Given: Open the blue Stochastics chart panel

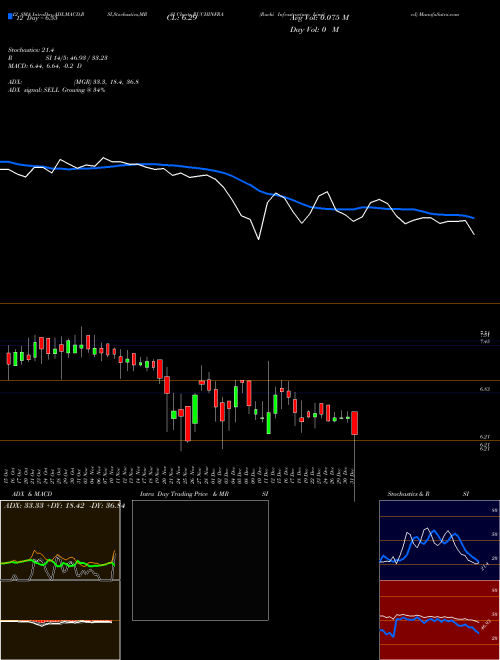Looking at the screenshot, I should (439, 540).
